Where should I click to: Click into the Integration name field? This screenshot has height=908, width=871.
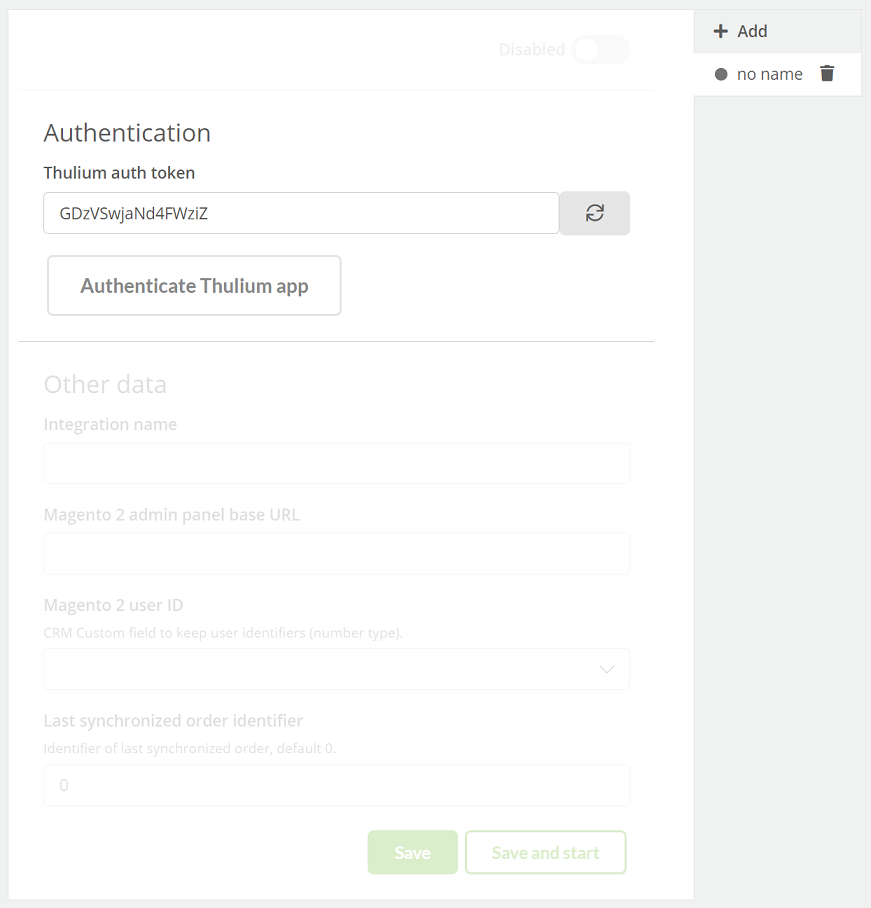pyautogui.click(x=336, y=463)
